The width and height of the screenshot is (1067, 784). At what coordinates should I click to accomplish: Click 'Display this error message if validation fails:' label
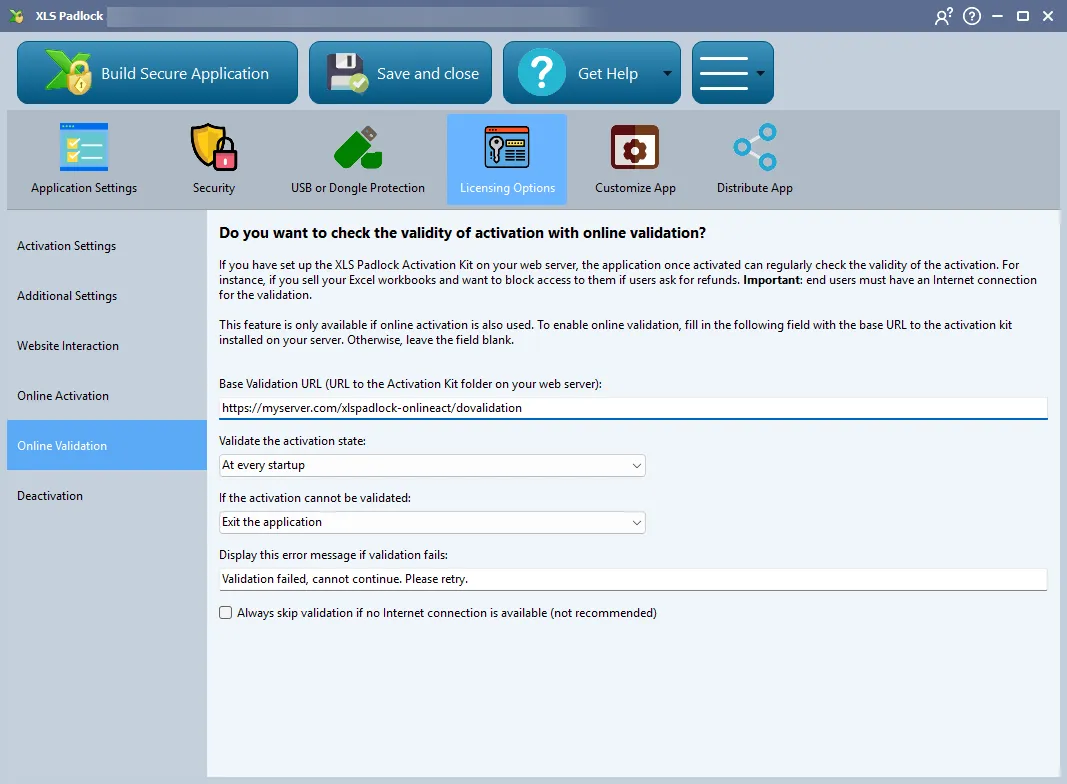[x=333, y=555]
